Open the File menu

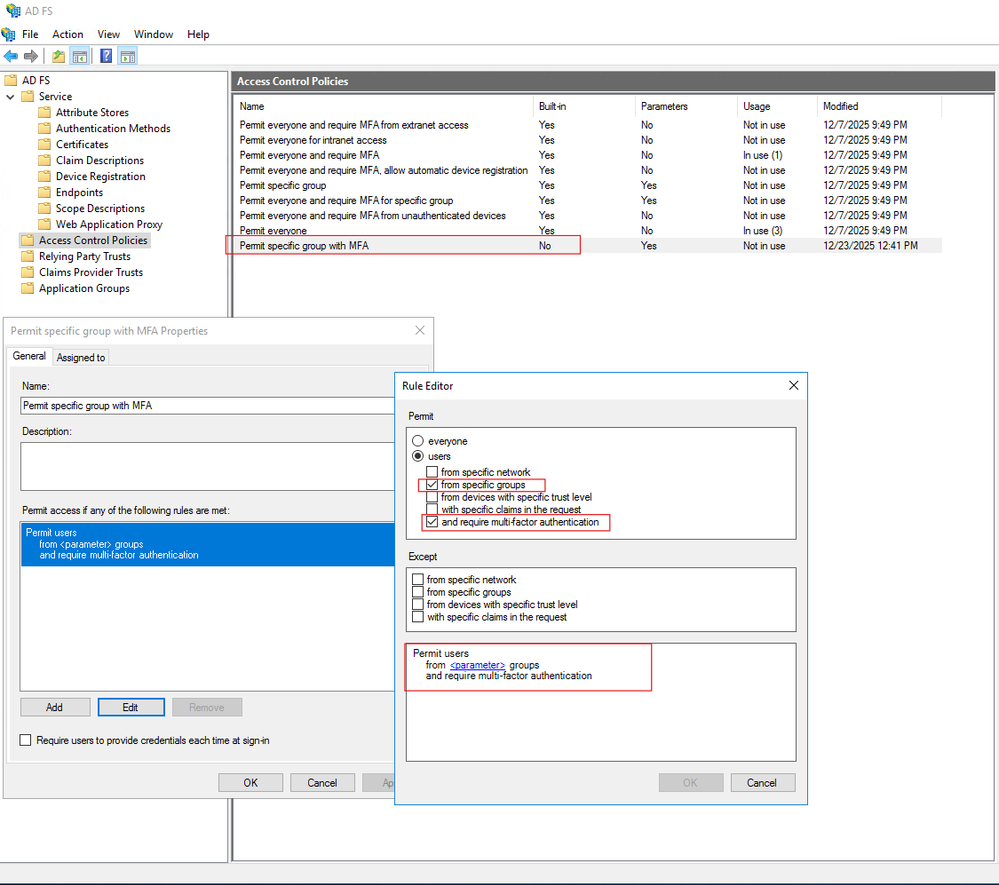pyautogui.click(x=30, y=34)
